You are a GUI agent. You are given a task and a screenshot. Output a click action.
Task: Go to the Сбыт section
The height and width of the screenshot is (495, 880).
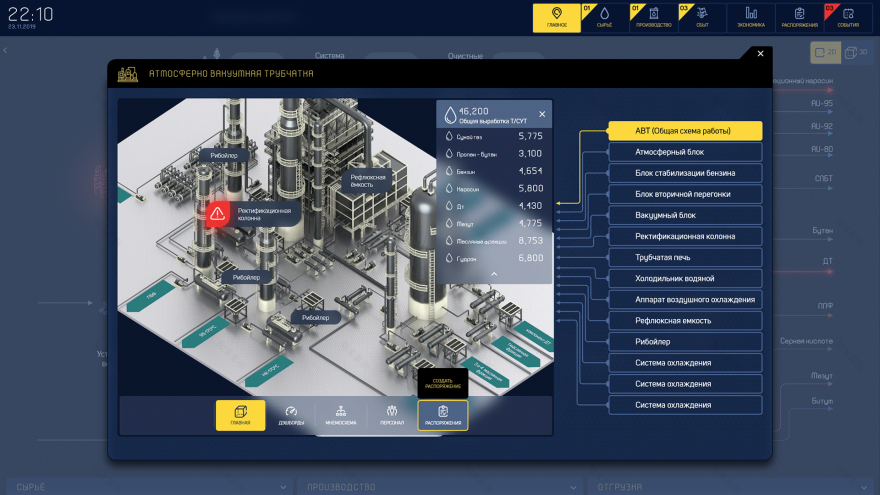(x=702, y=17)
